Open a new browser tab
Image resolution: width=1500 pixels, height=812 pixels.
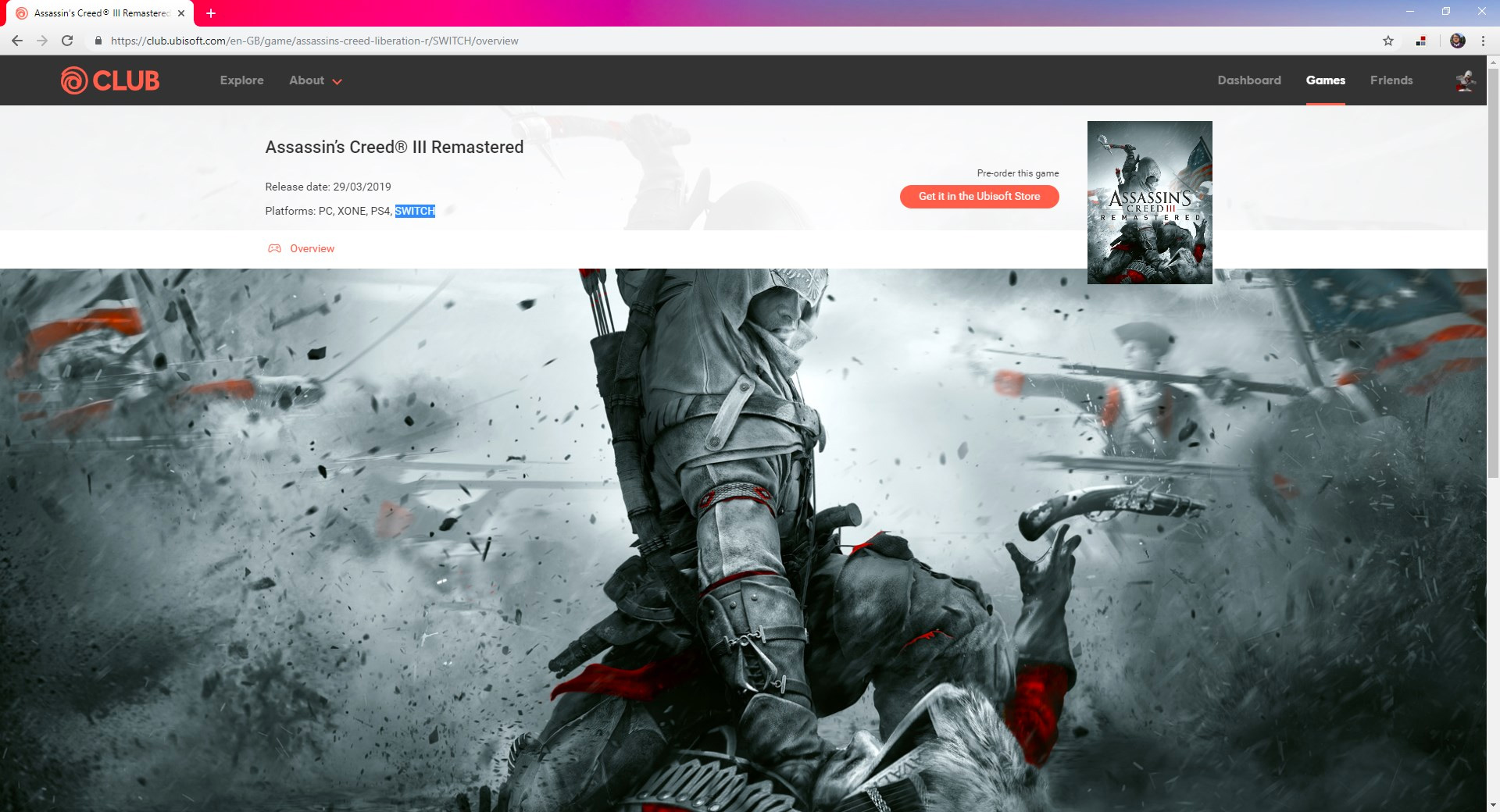(x=211, y=13)
